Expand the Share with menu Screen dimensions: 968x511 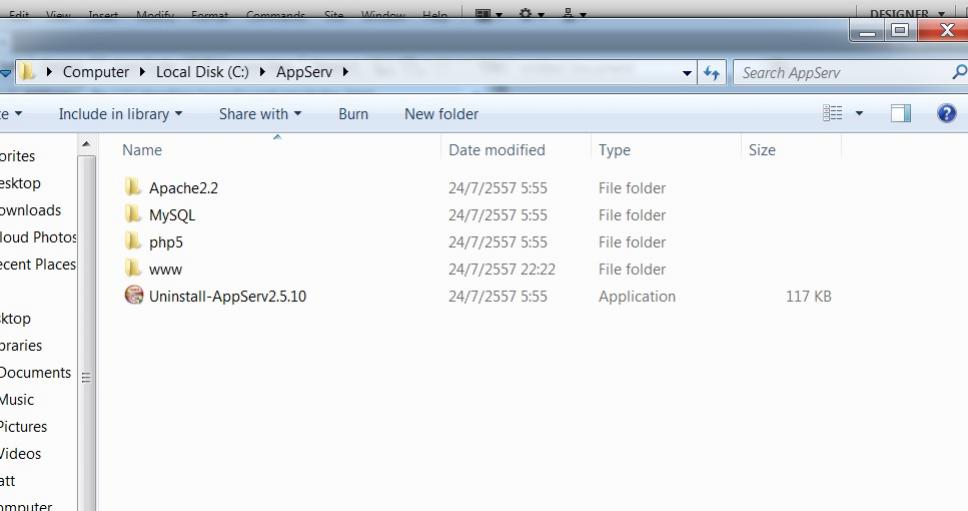(x=260, y=114)
